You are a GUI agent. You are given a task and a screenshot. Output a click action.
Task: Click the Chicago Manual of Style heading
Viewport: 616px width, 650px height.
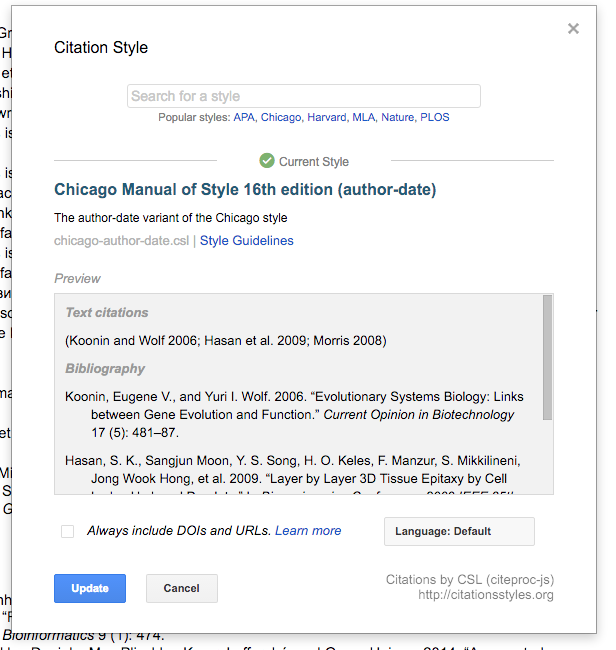coord(245,190)
